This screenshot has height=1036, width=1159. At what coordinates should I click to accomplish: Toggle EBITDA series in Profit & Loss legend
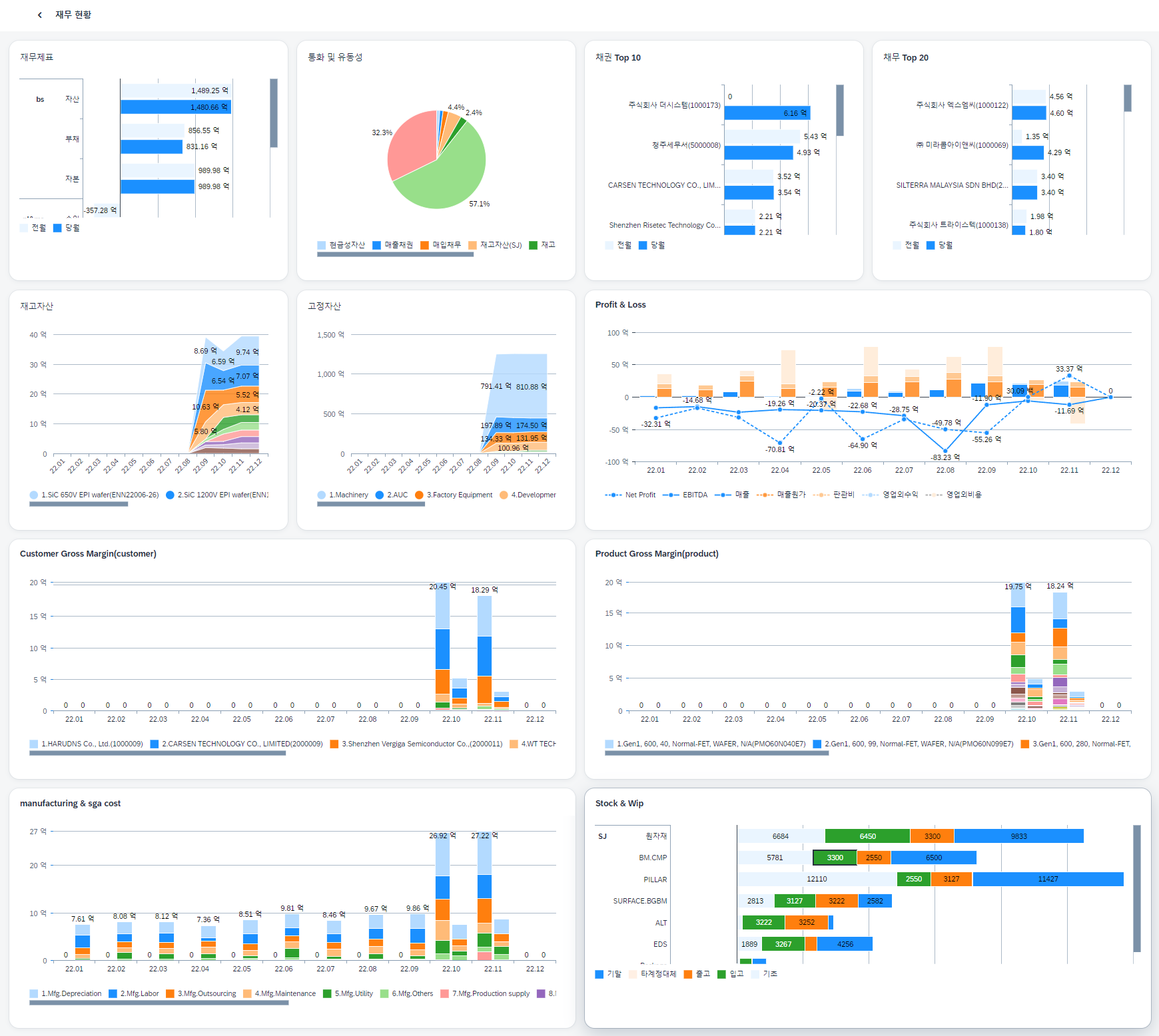[685, 495]
